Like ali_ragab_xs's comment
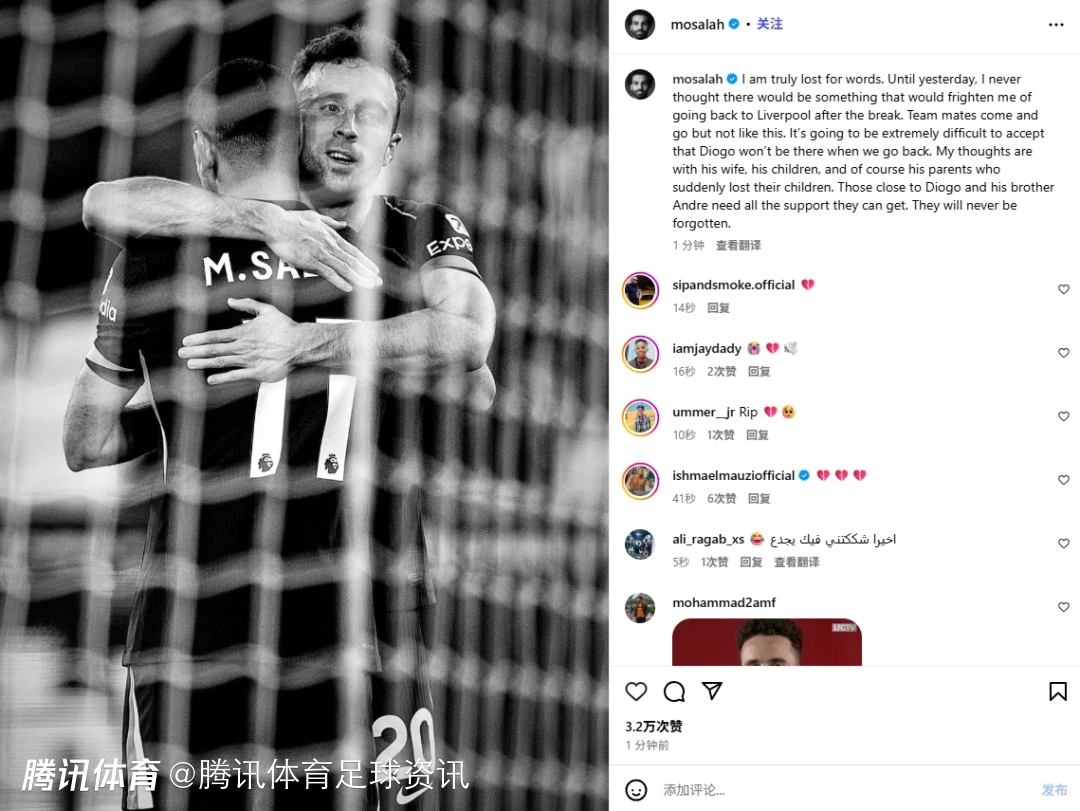 [1063, 544]
